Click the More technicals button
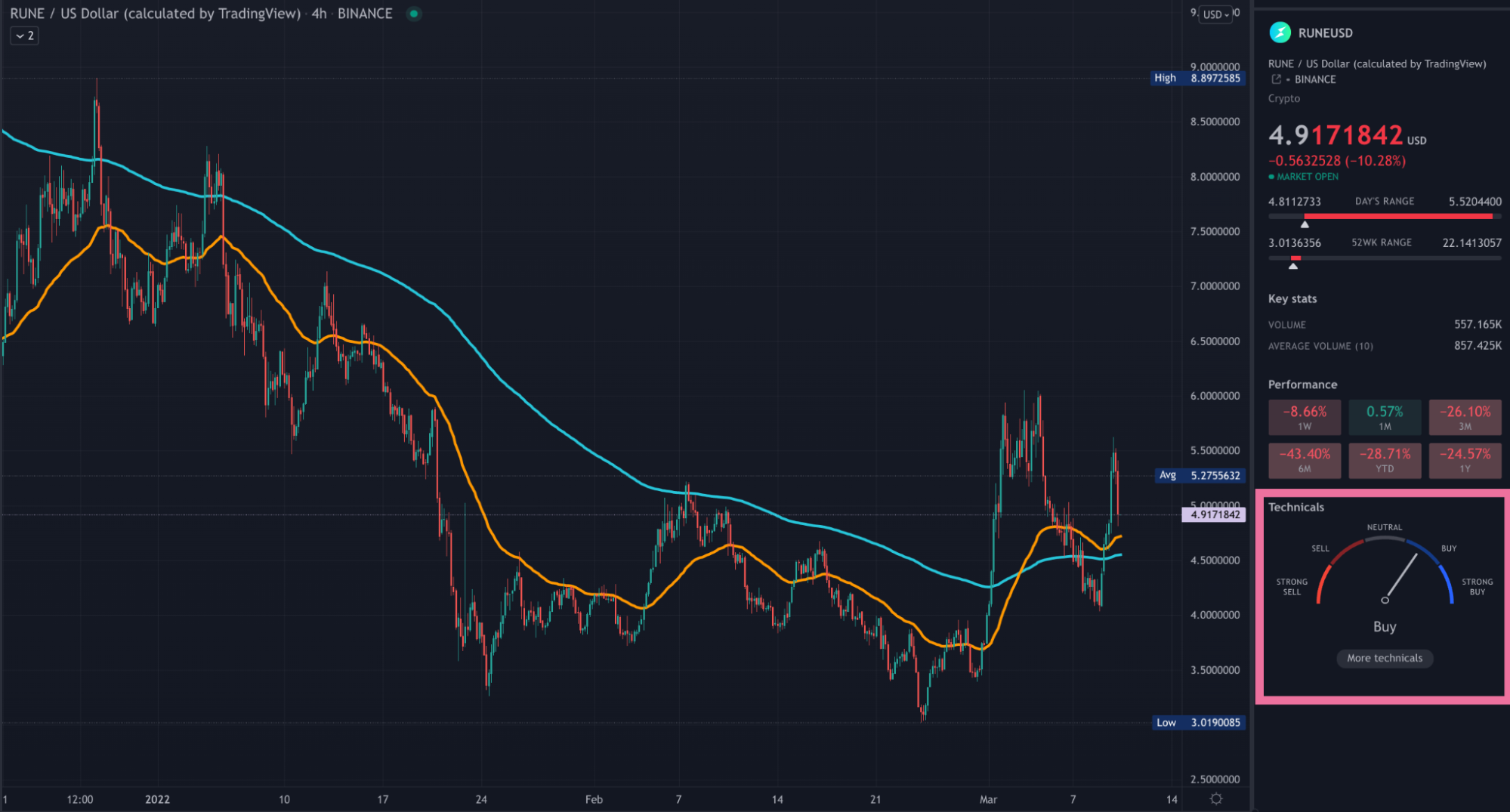The height and width of the screenshot is (812, 1510). (x=1384, y=658)
